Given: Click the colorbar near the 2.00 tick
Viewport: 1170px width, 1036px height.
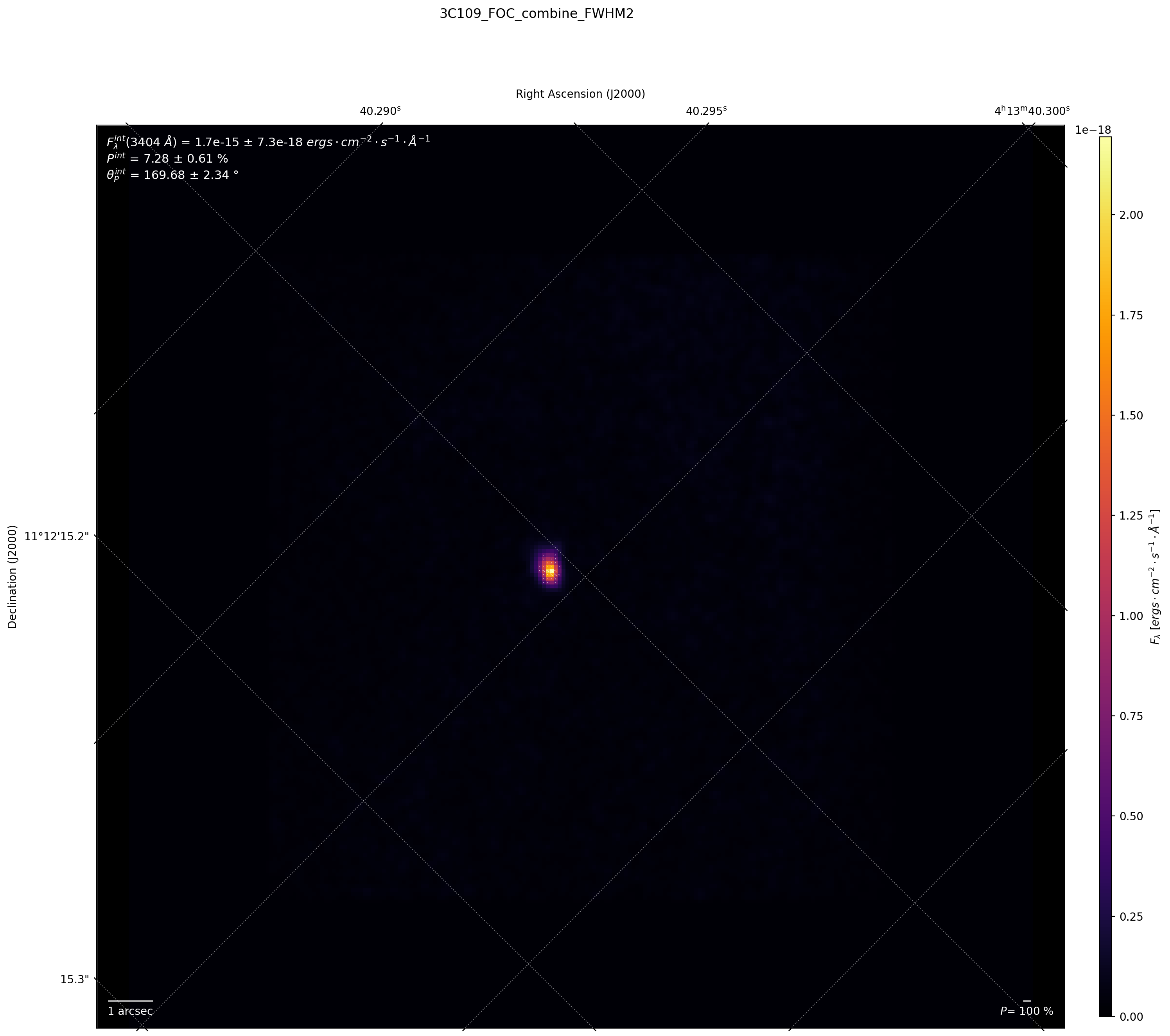Looking at the screenshot, I should point(1105,215).
